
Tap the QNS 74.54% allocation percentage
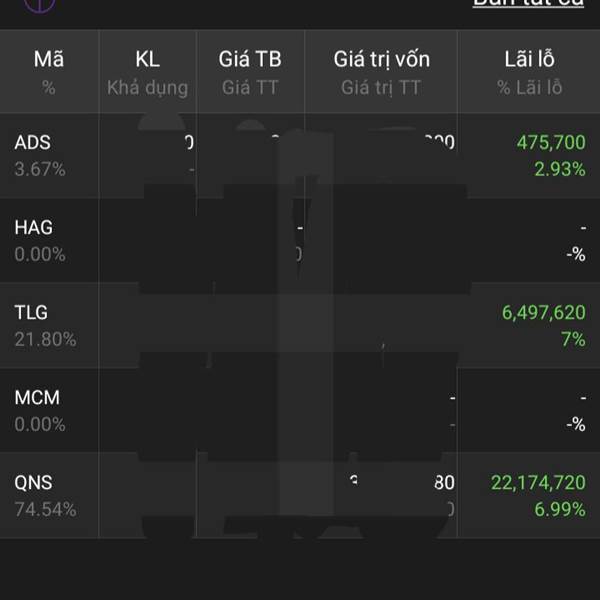pyautogui.click(x=46, y=510)
